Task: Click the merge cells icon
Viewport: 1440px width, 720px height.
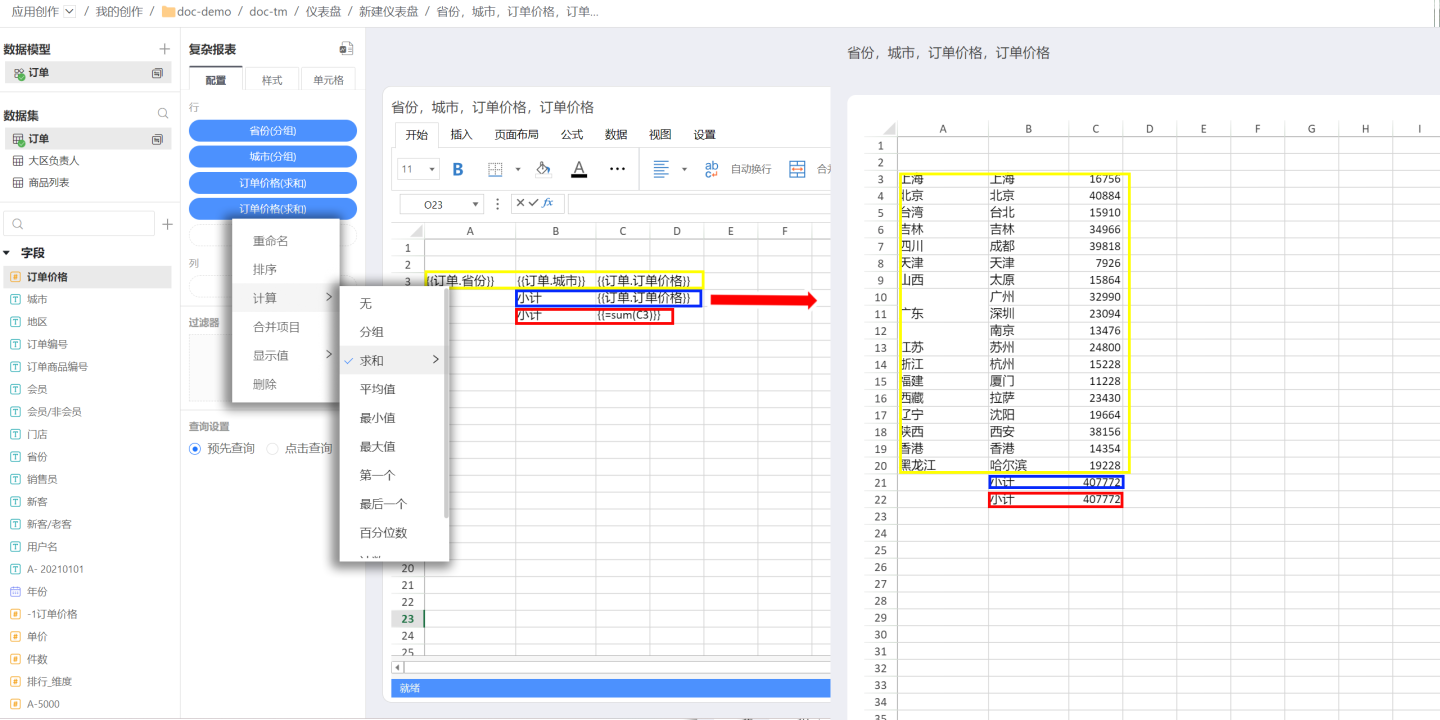Action: tap(797, 169)
